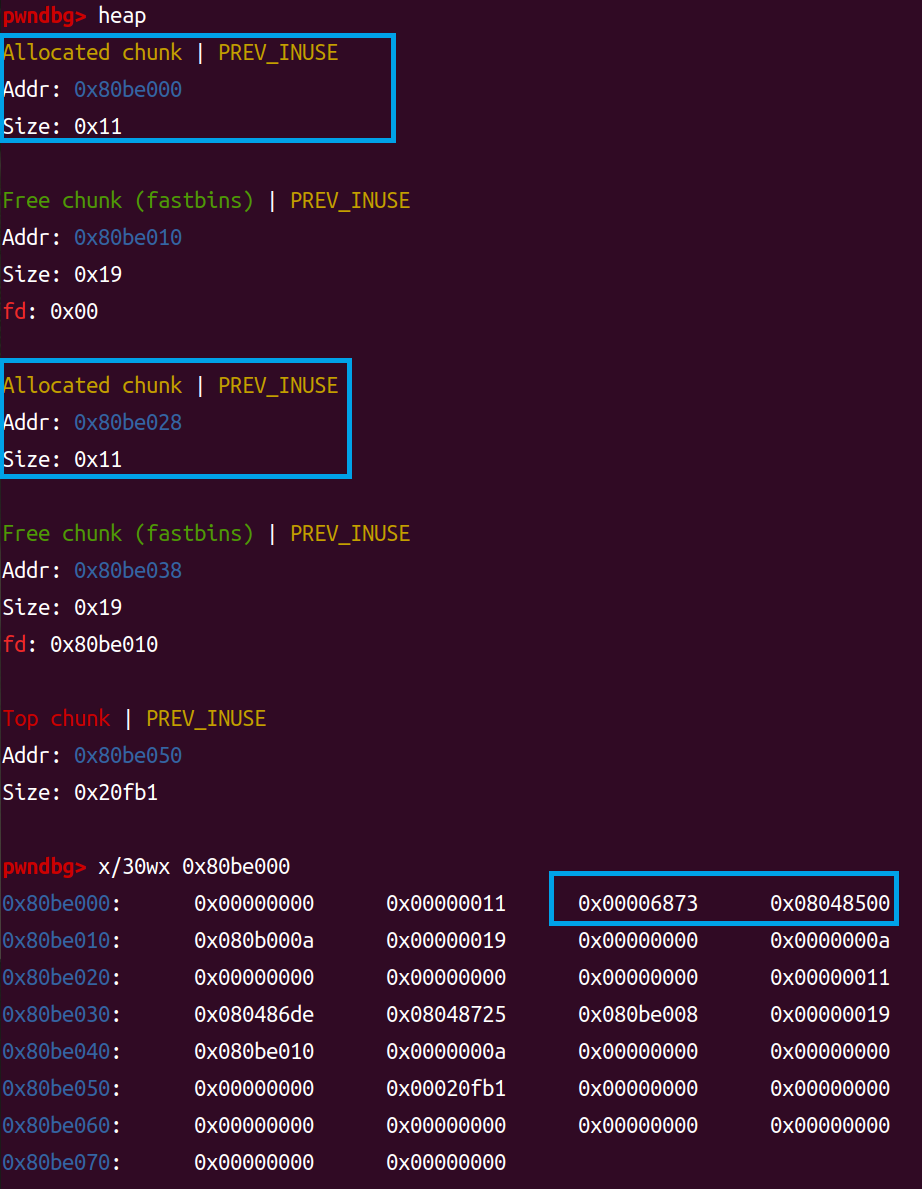Click the memory value 0x08048500
The image size is (922, 1189).
[x=830, y=904]
